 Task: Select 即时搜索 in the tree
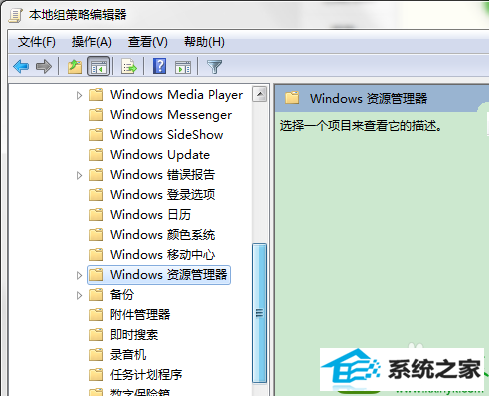point(134,335)
